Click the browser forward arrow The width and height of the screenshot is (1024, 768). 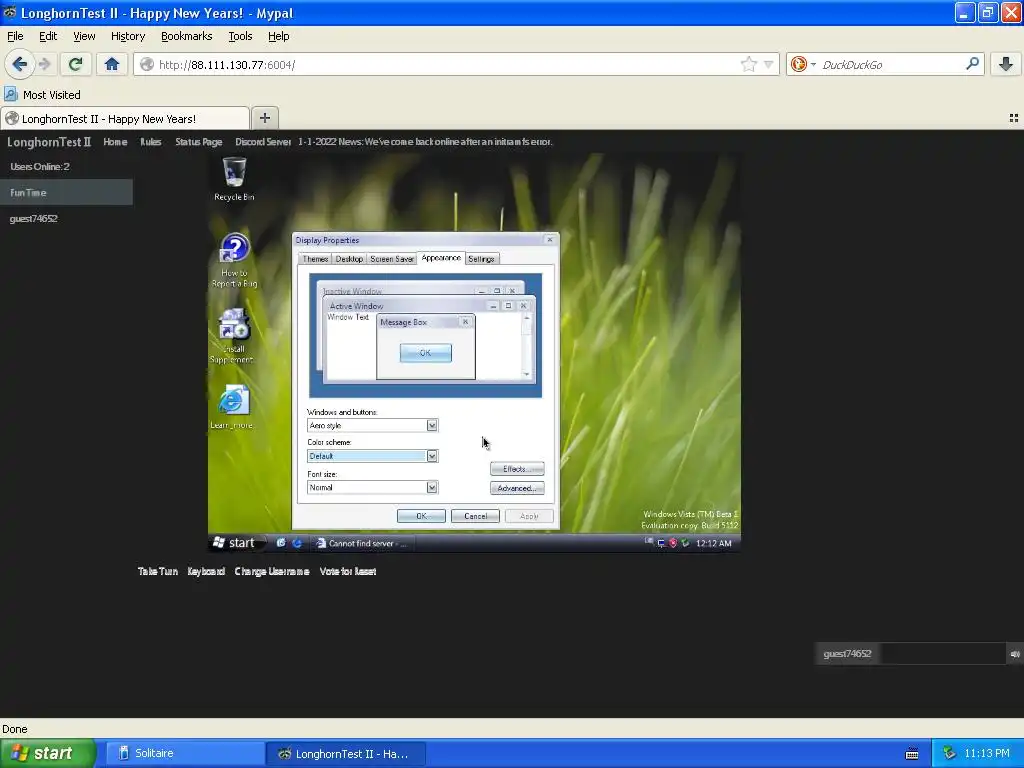[44, 64]
